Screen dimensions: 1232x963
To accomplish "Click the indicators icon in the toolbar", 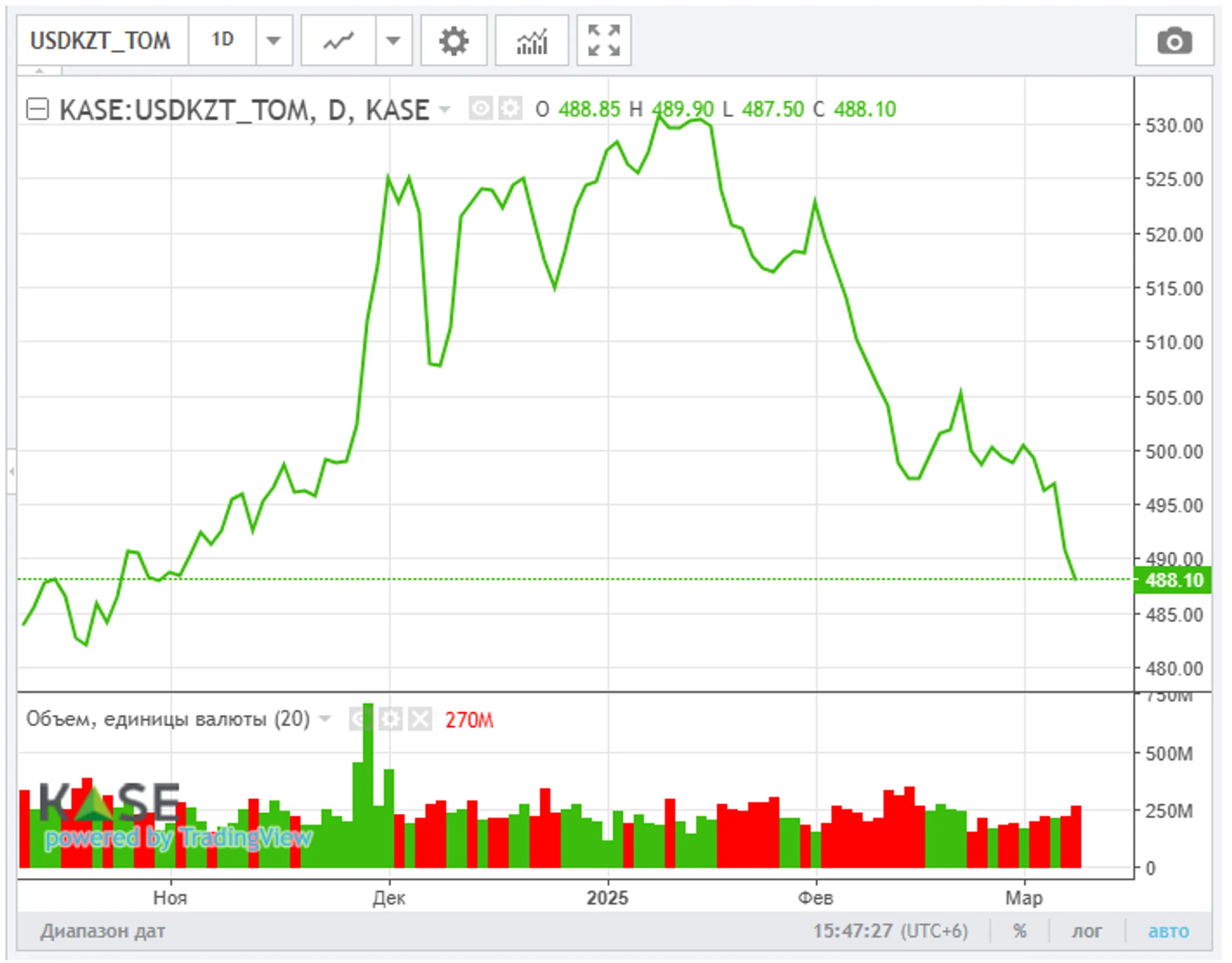I will tap(531, 41).
